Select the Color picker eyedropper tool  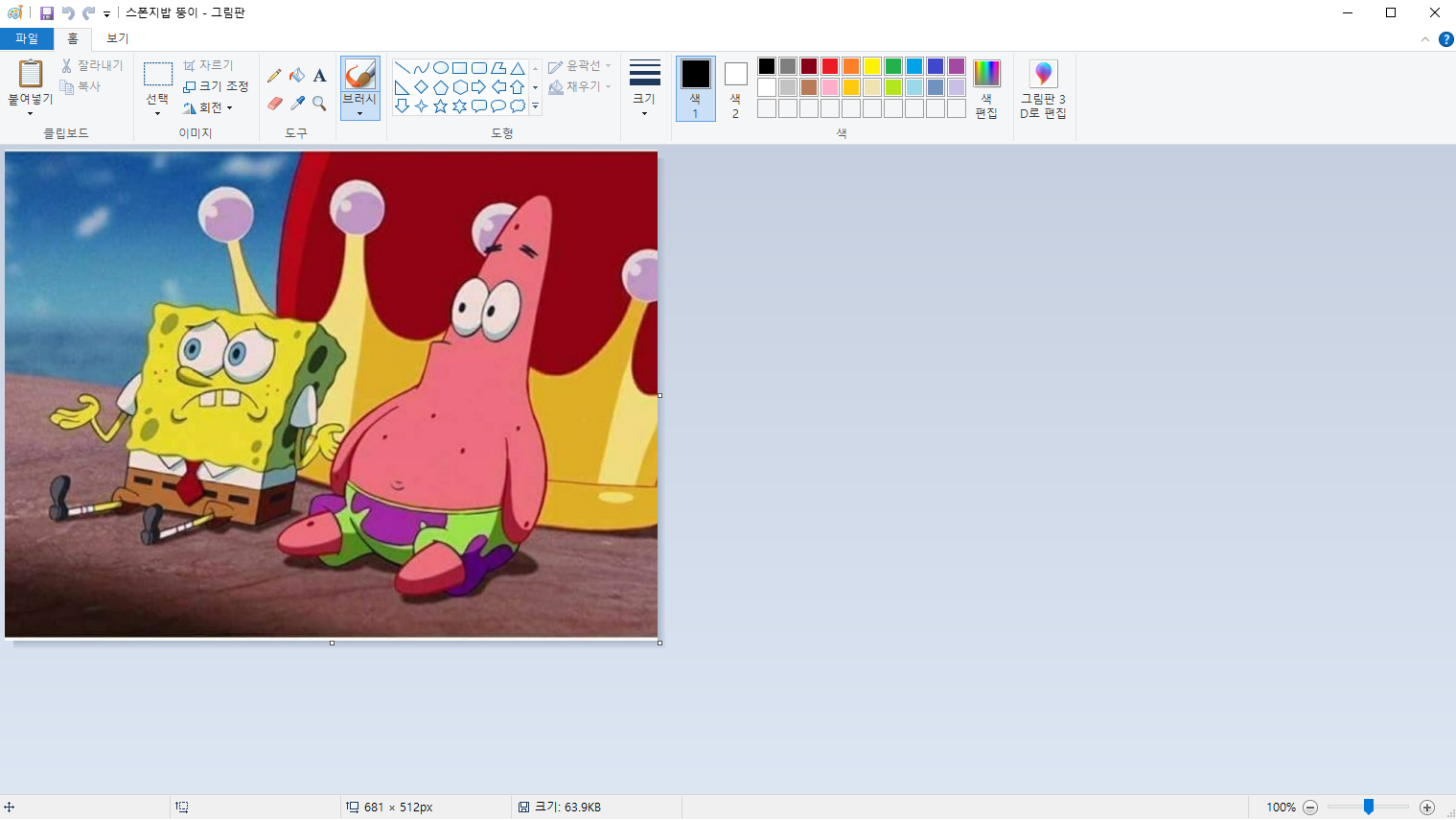coord(297,103)
